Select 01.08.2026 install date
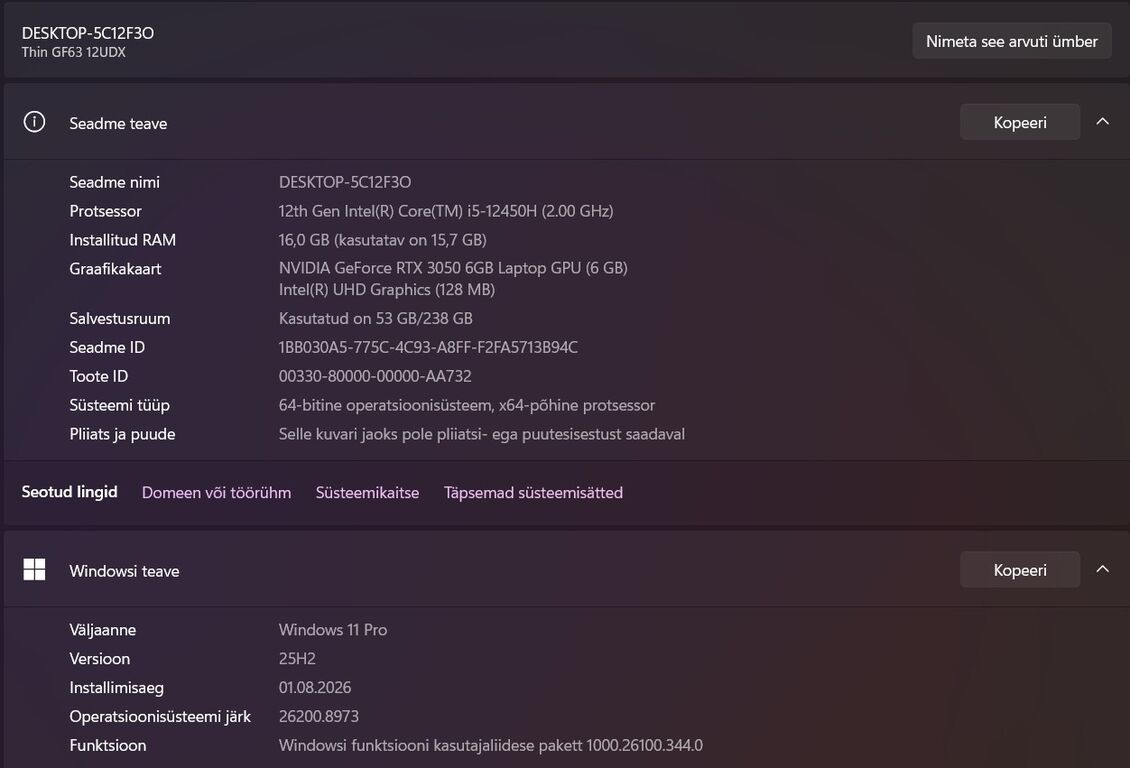This screenshot has width=1130, height=768. tap(315, 687)
